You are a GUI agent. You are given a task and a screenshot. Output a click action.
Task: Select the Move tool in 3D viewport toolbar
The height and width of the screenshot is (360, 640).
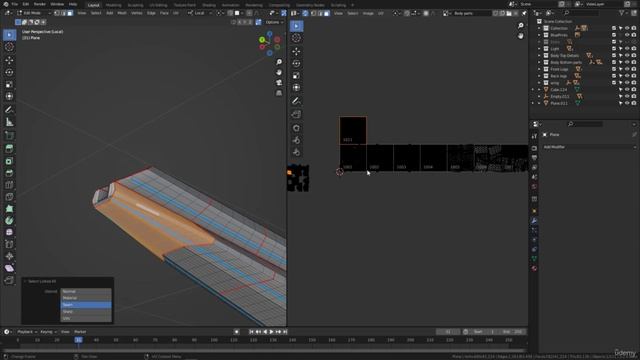9,60
